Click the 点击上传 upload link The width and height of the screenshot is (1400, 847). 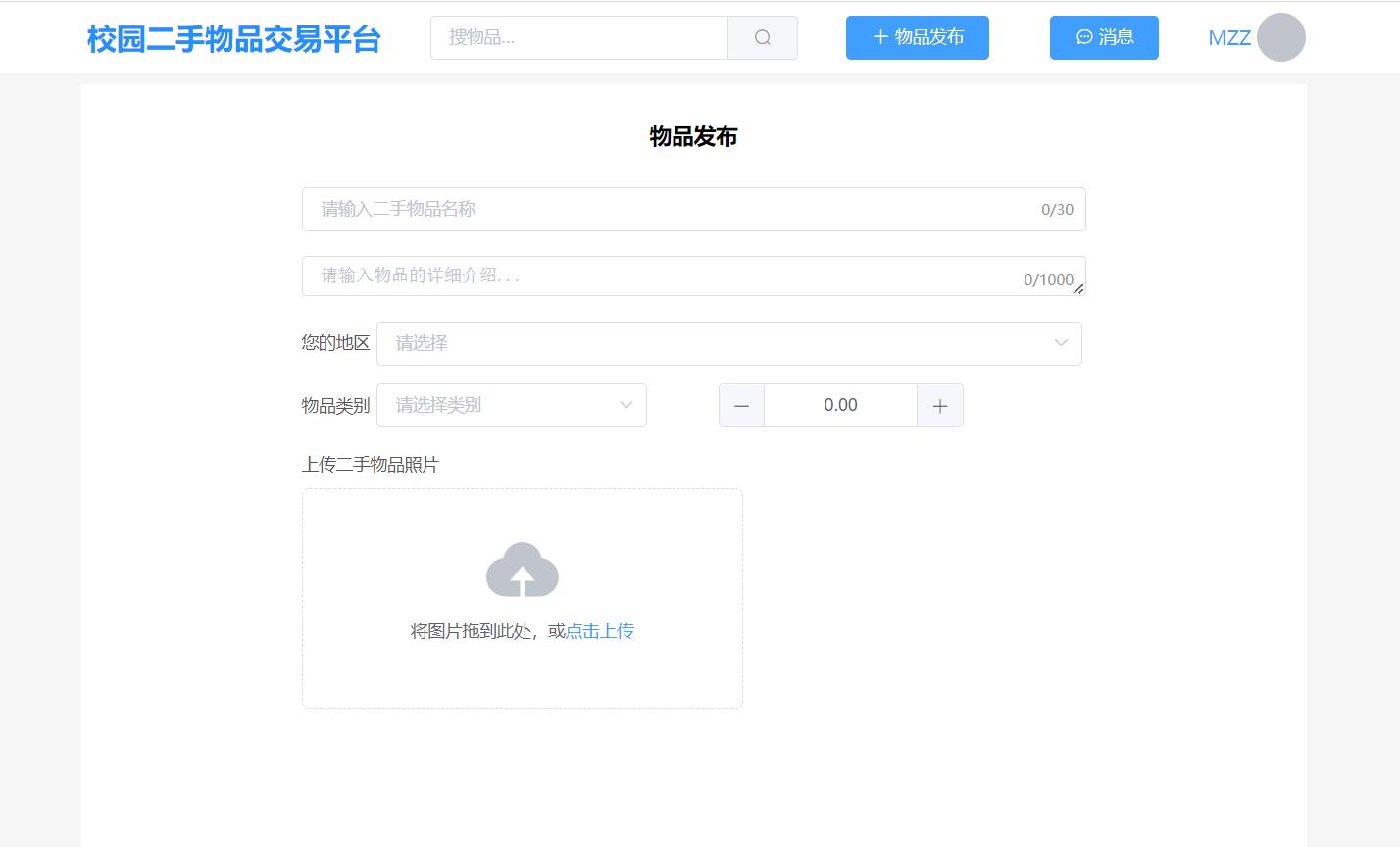click(x=600, y=631)
